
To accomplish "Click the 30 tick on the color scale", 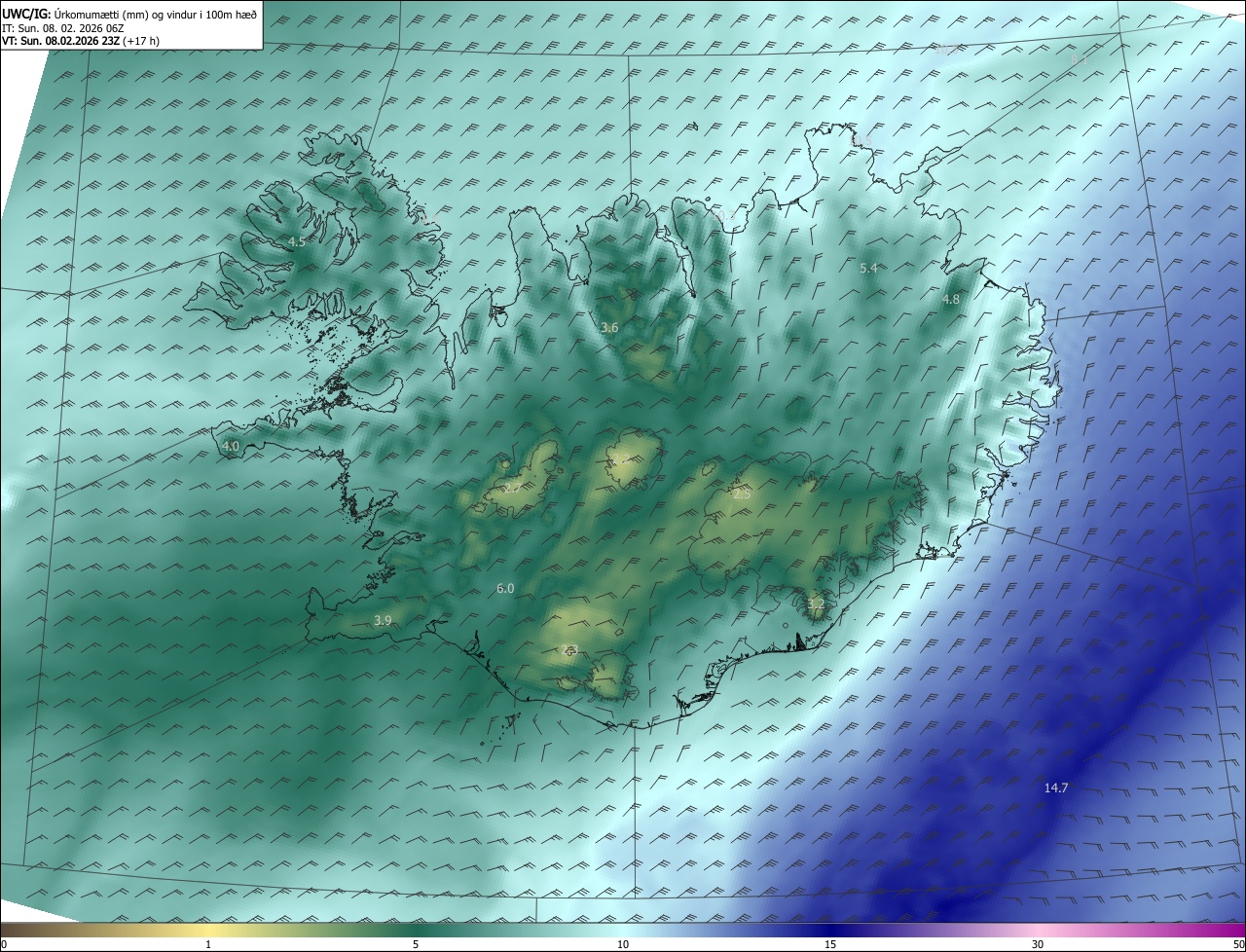I will (x=1038, y=944).
